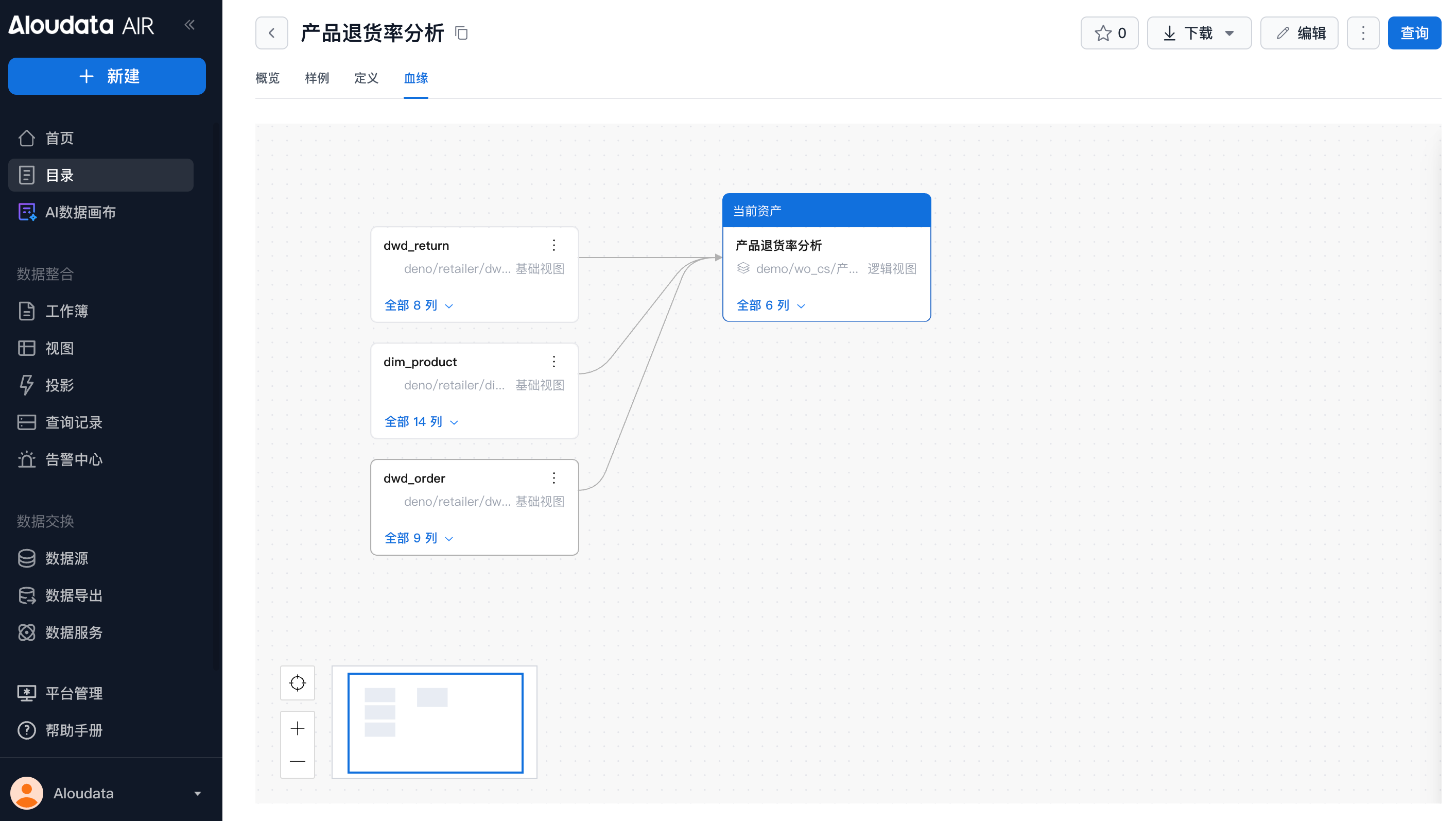This screenshot has width=1456, height=821.
Task: Zoom in with the plus button
Action: 297,728
